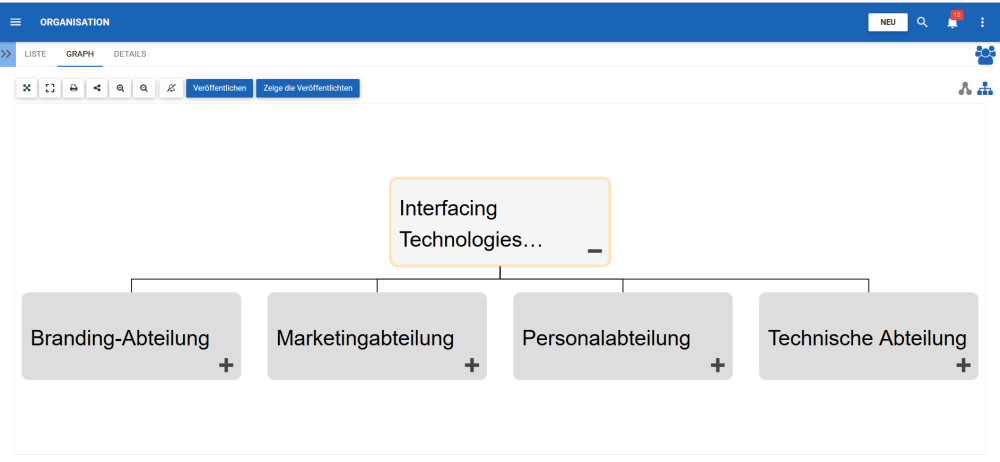
Task: Click the group of people icon
Action: tap(985, 55)
